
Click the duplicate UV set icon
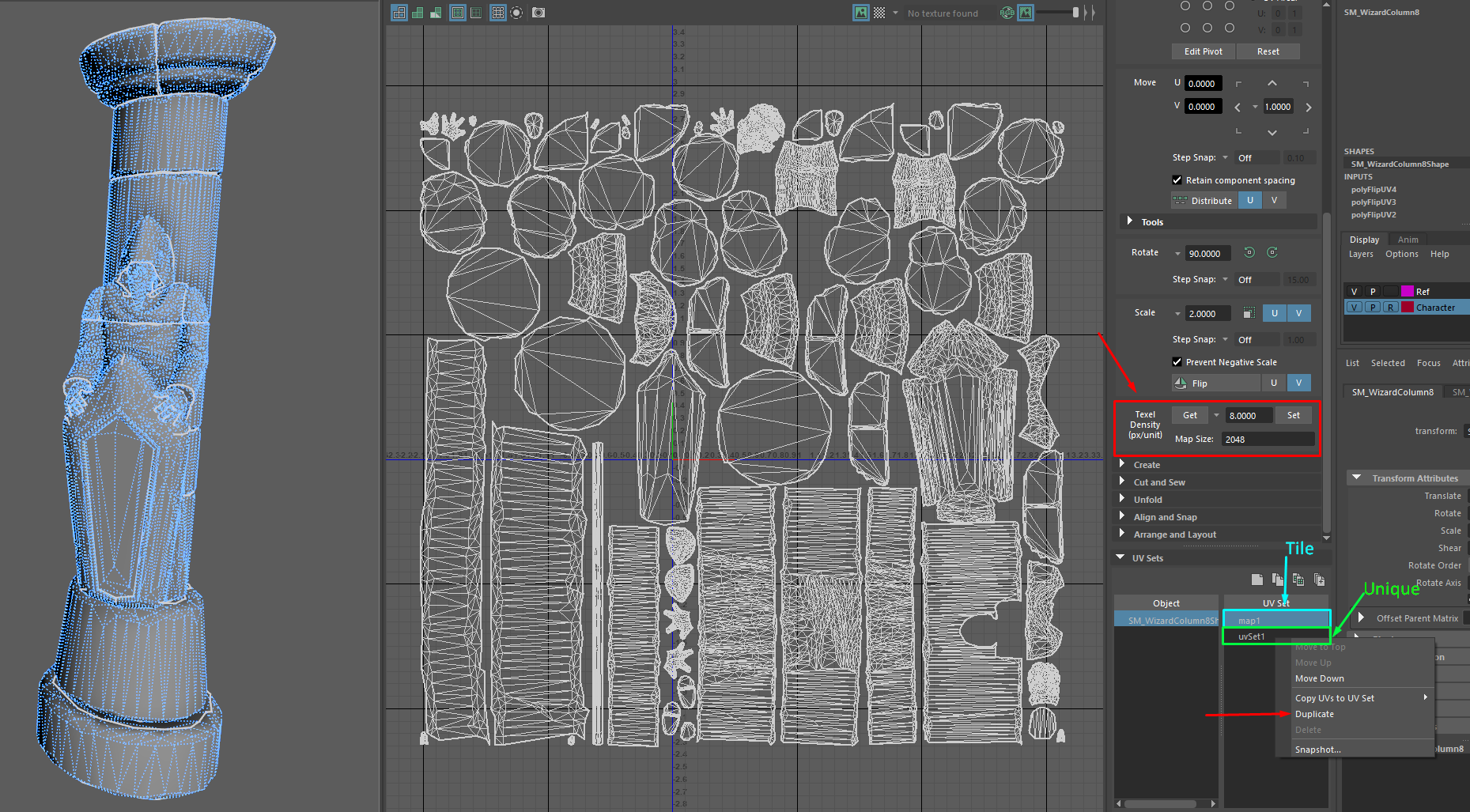(x=1278, y=580)
